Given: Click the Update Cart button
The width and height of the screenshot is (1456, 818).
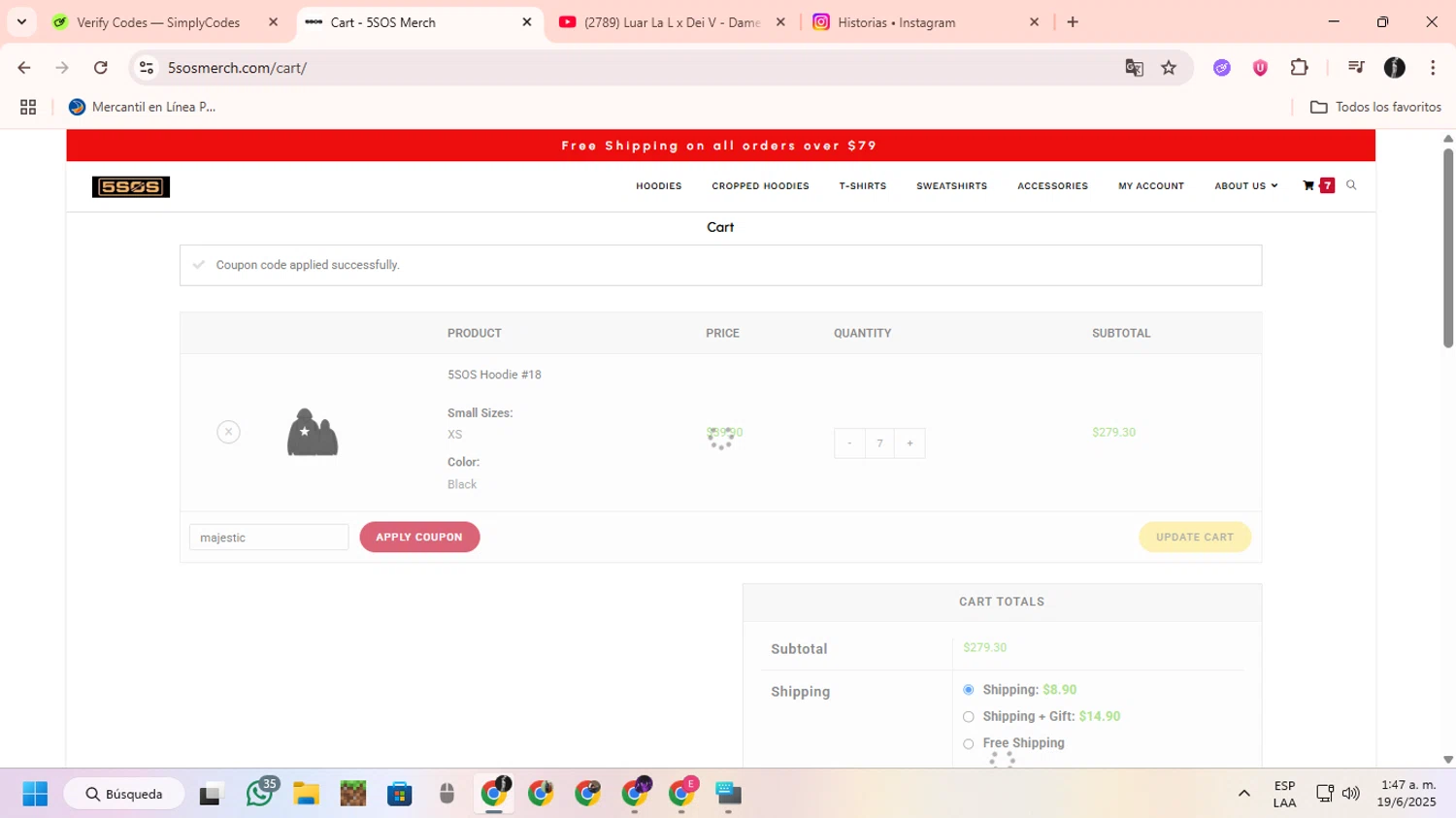Looking at the screenshot, I should click(1195, 537).
